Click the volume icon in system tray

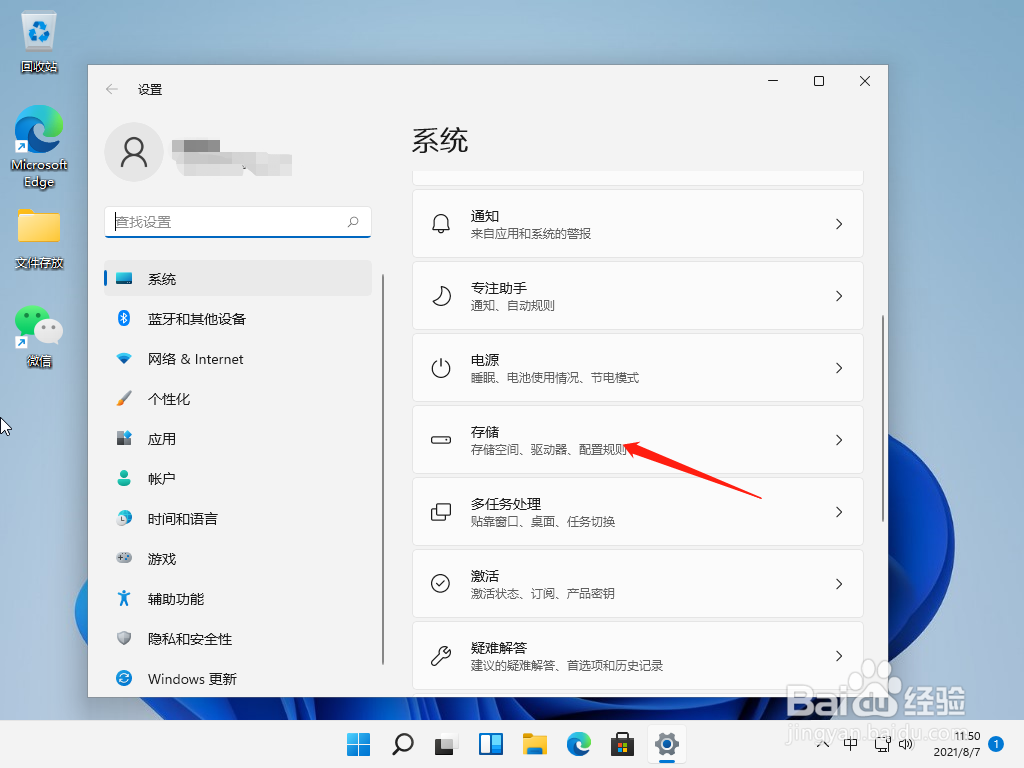907,744
